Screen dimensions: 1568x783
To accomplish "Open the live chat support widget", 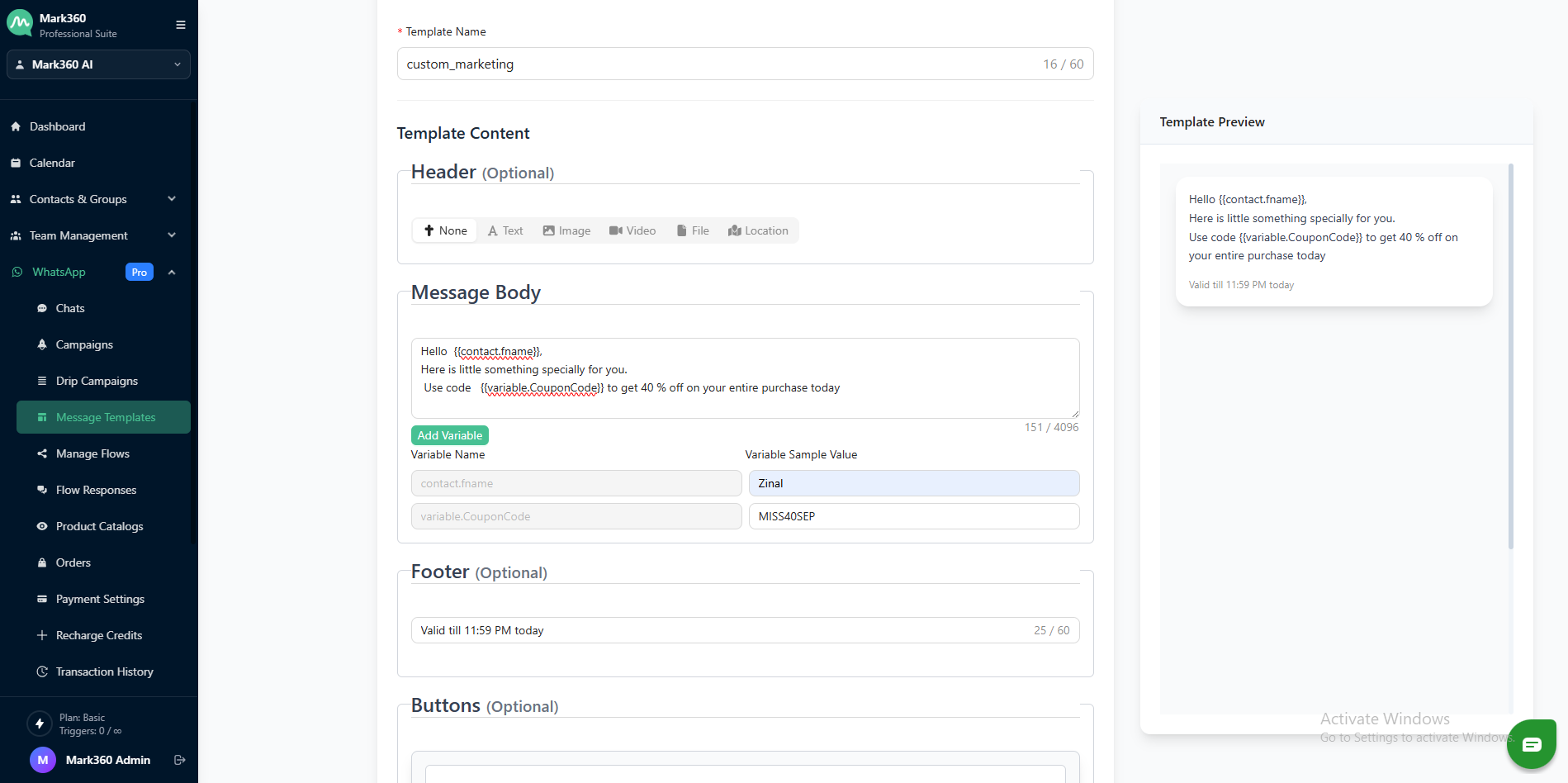I will [x=1531, y=744].
